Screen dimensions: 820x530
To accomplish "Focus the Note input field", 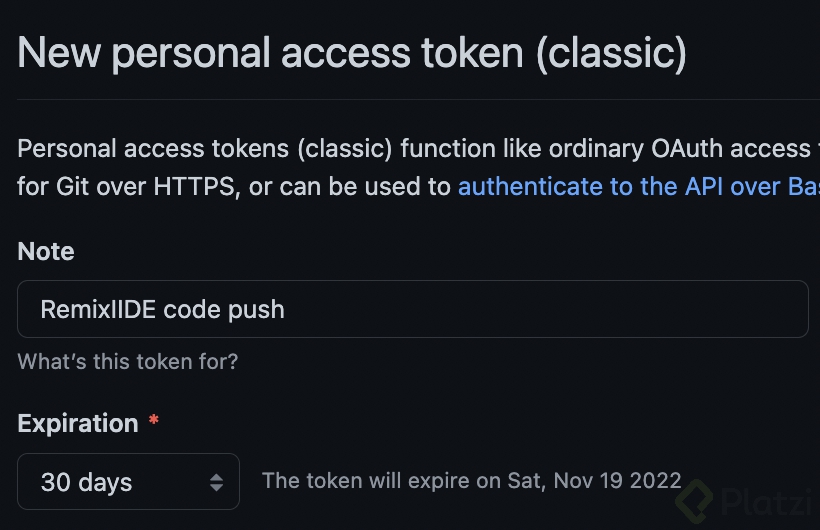I will (x=413, y=309).
